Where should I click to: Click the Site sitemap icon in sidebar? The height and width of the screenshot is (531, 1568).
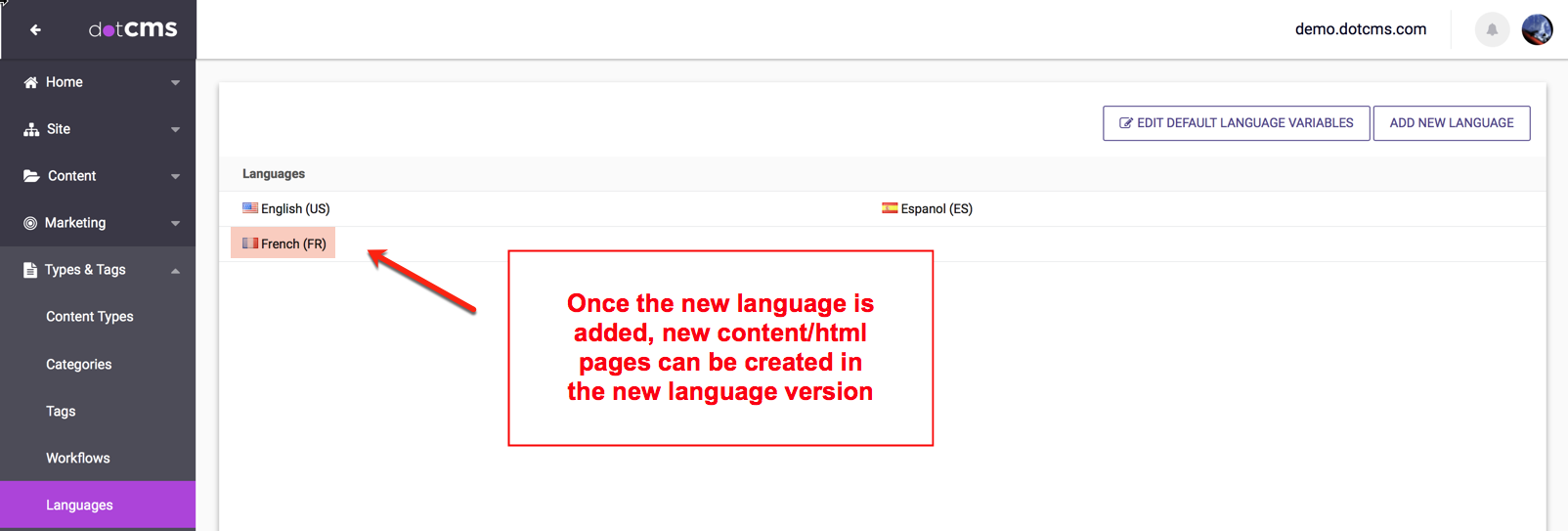point(31,129)
